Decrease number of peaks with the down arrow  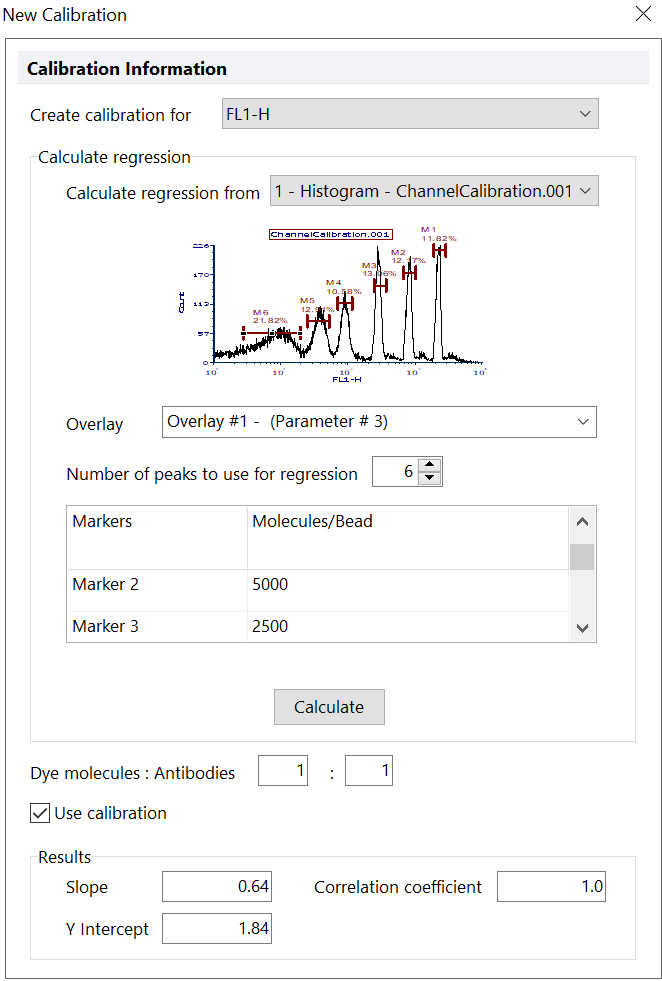pyautogui.click(x=430, y=477)
